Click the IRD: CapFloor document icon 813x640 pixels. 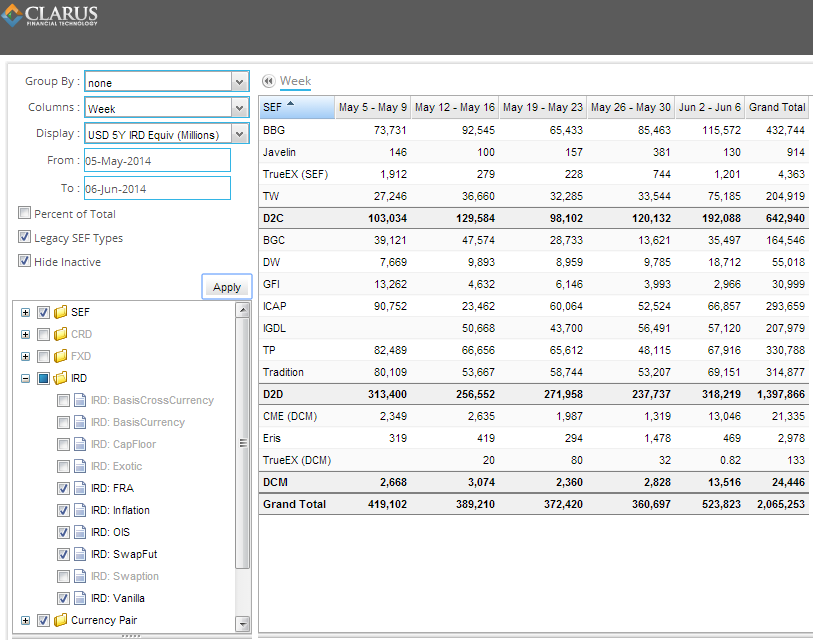[80, 444]
